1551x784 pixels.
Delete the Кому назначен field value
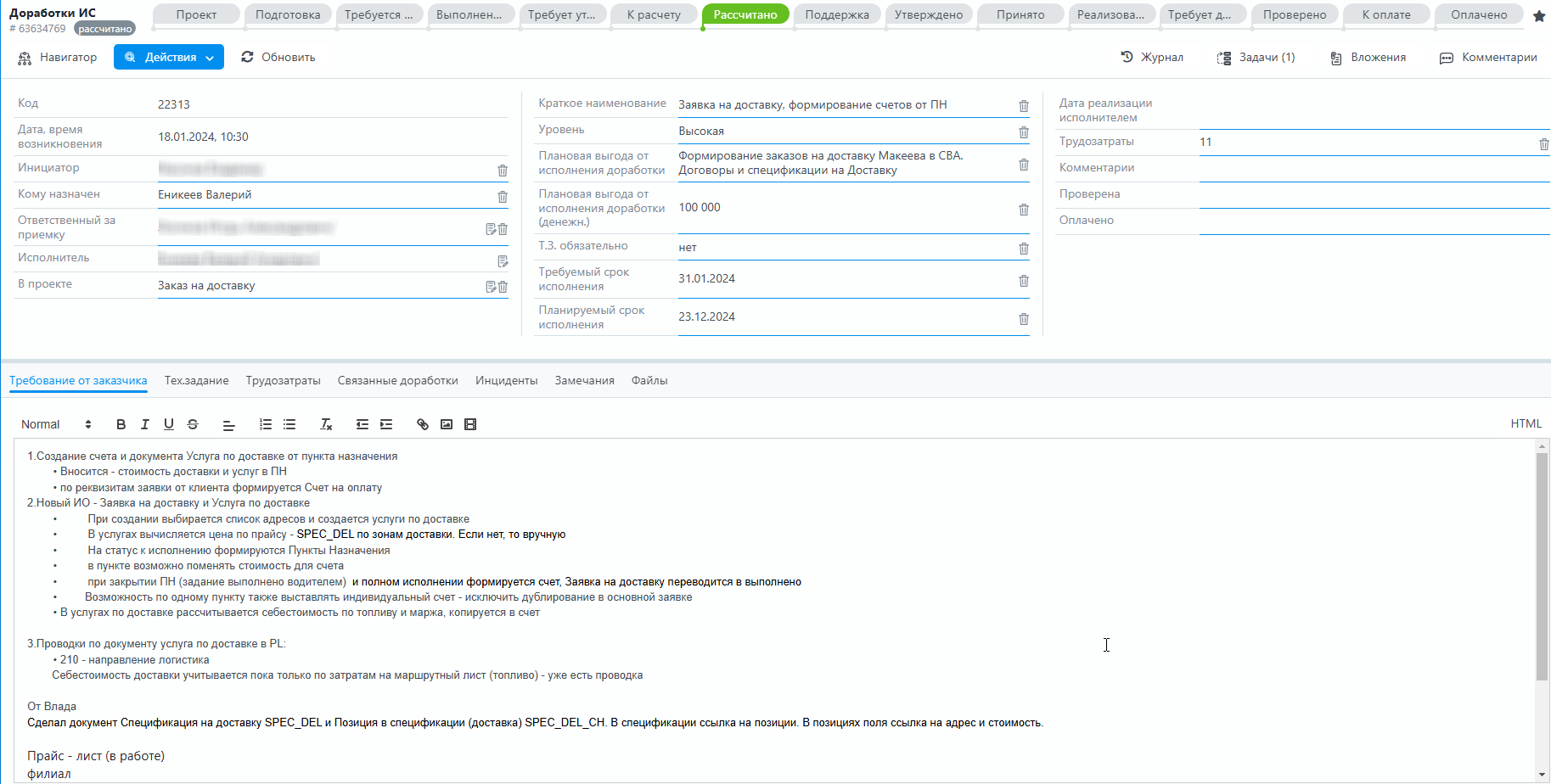(503, 197)
